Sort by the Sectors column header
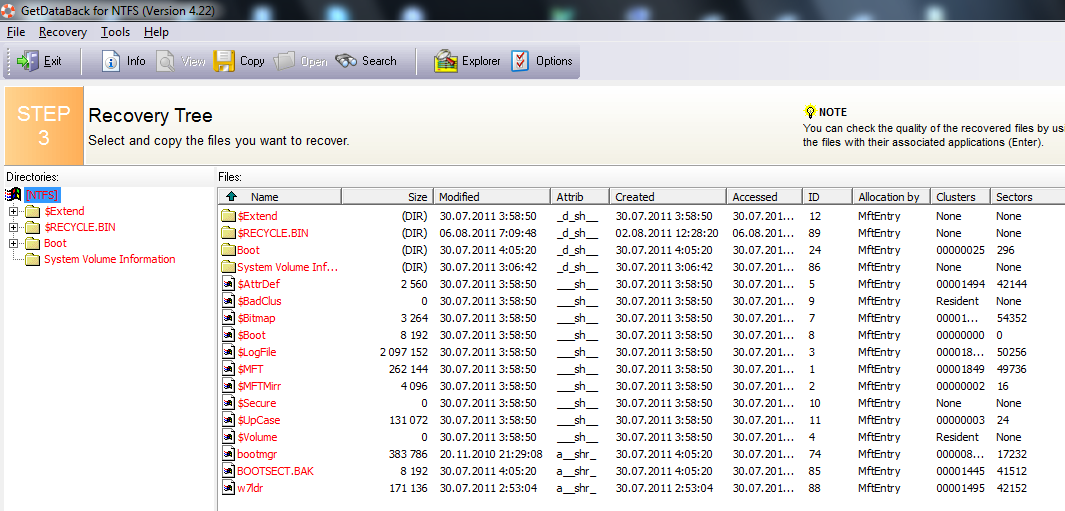 (x=1027, y=196)
